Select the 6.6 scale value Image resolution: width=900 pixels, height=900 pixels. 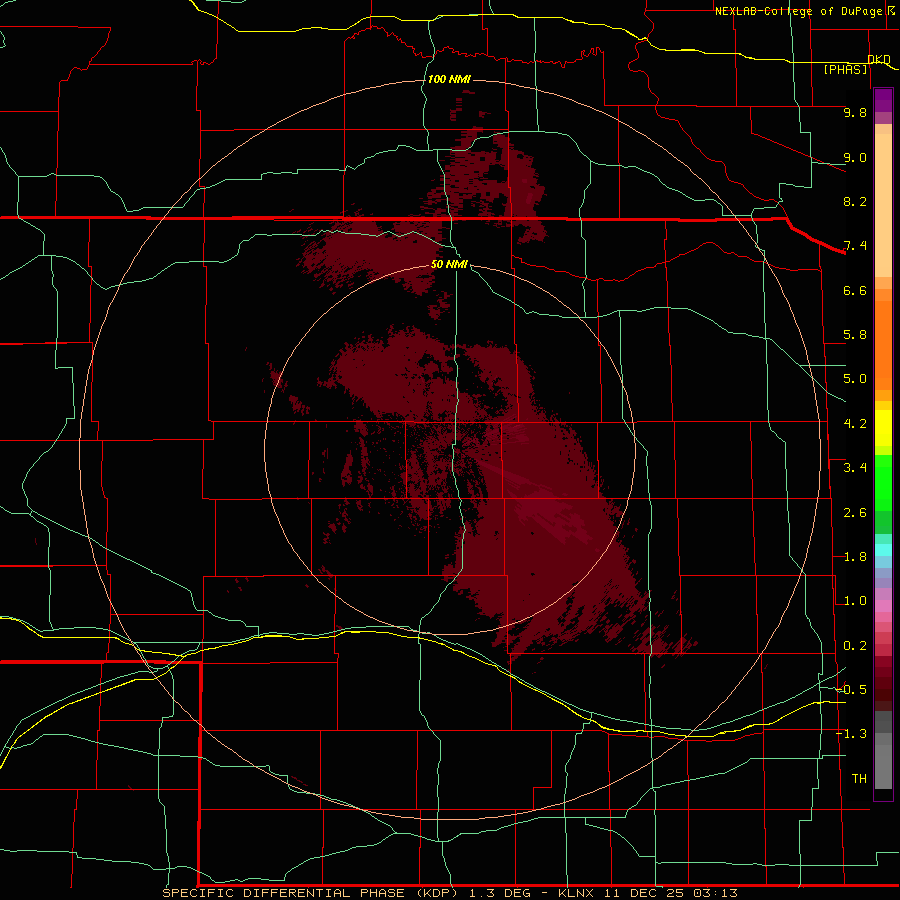[855, 290]
